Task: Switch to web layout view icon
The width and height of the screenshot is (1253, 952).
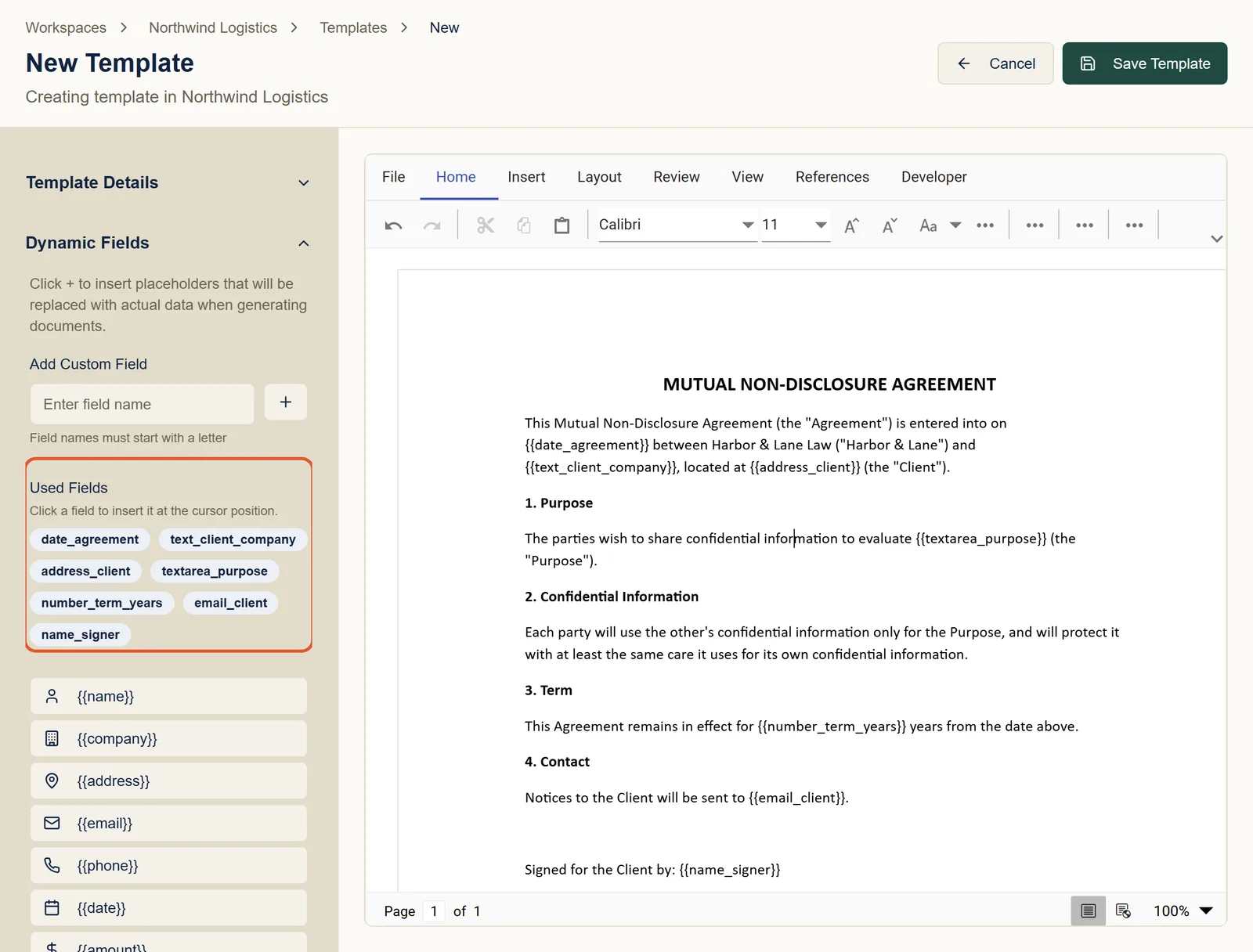Action: pyautogui.click(x=1123, y=911)
